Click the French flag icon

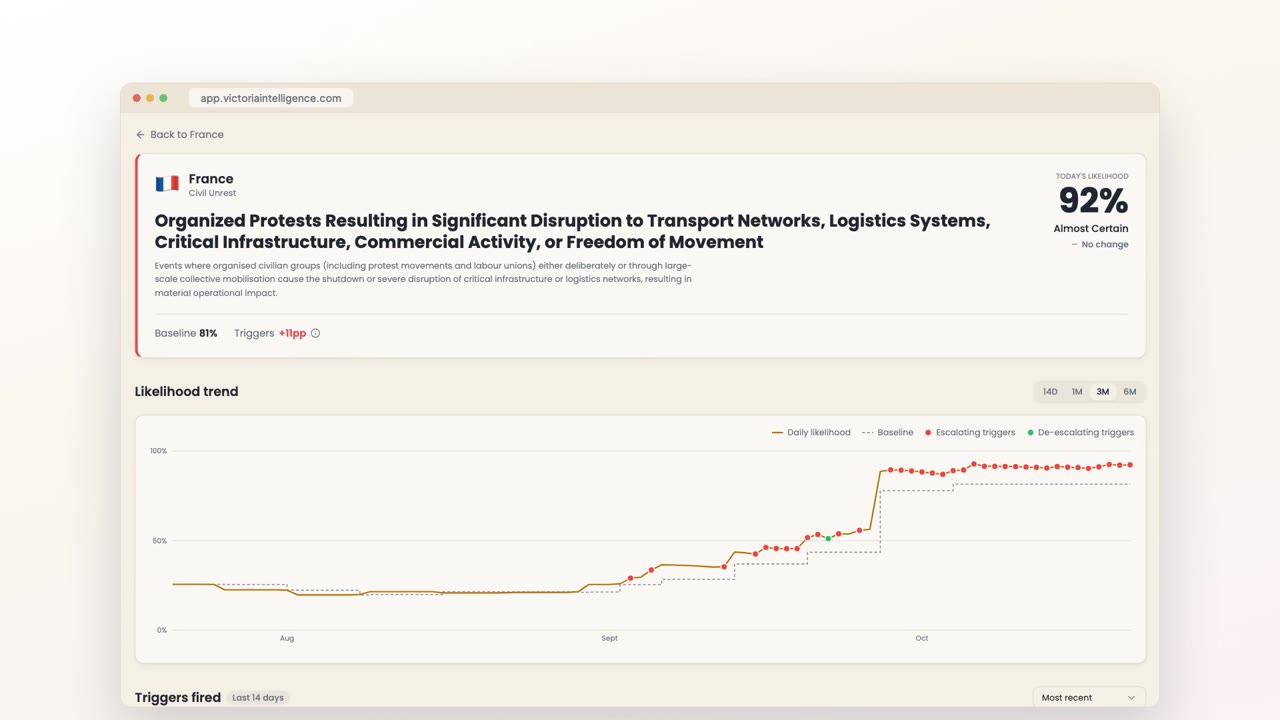click(x=167, y=184)
